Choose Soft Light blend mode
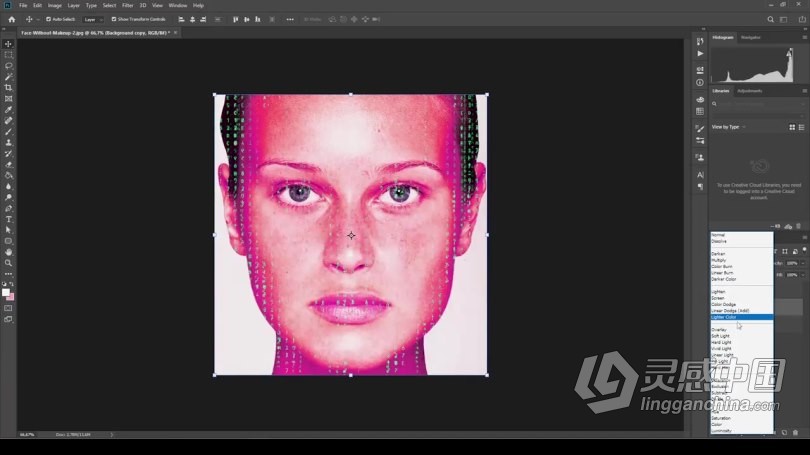This screenshot has height=455, width=810. coord(742,336)
